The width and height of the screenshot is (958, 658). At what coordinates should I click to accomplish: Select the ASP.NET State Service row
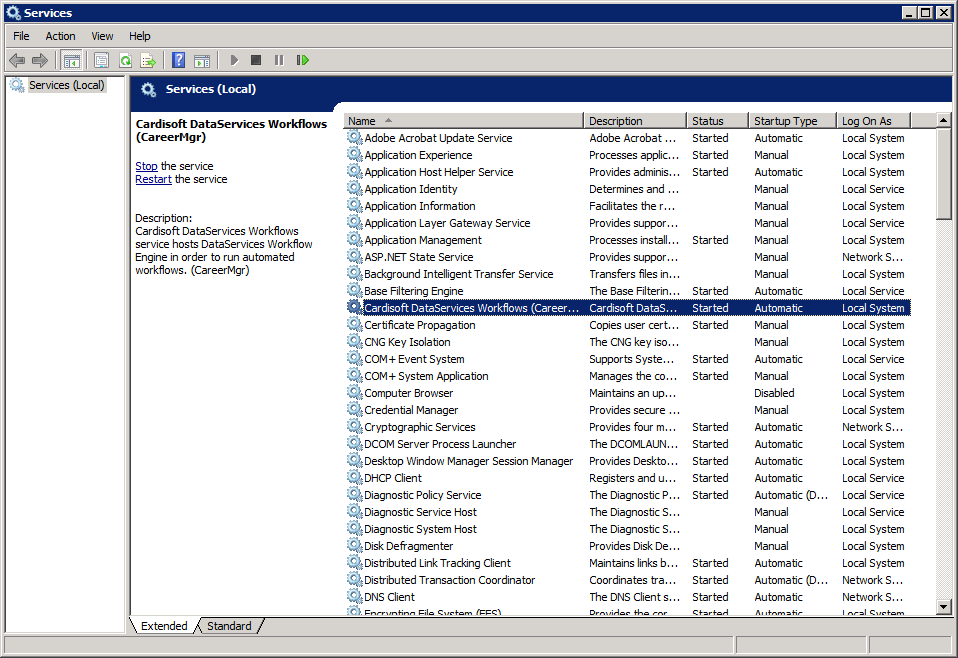coord(628,257)
